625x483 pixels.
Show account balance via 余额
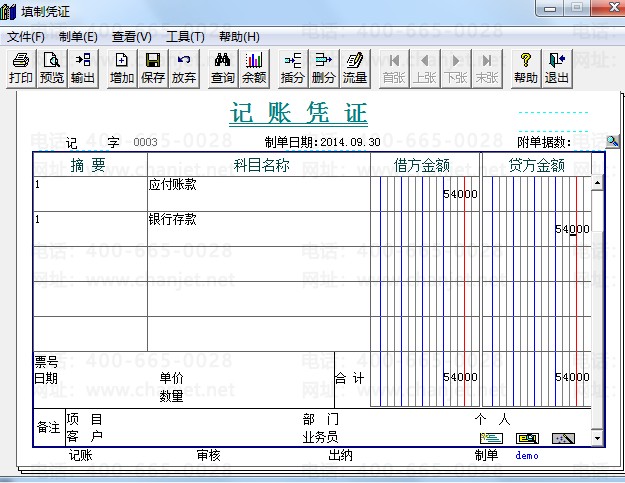(254, 67)
